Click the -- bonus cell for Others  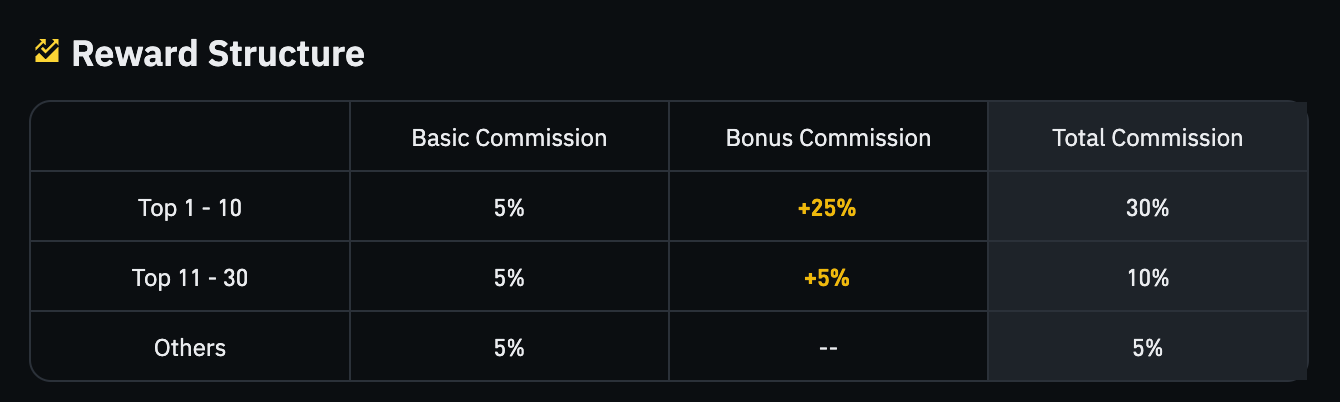(x=827, y=349)
